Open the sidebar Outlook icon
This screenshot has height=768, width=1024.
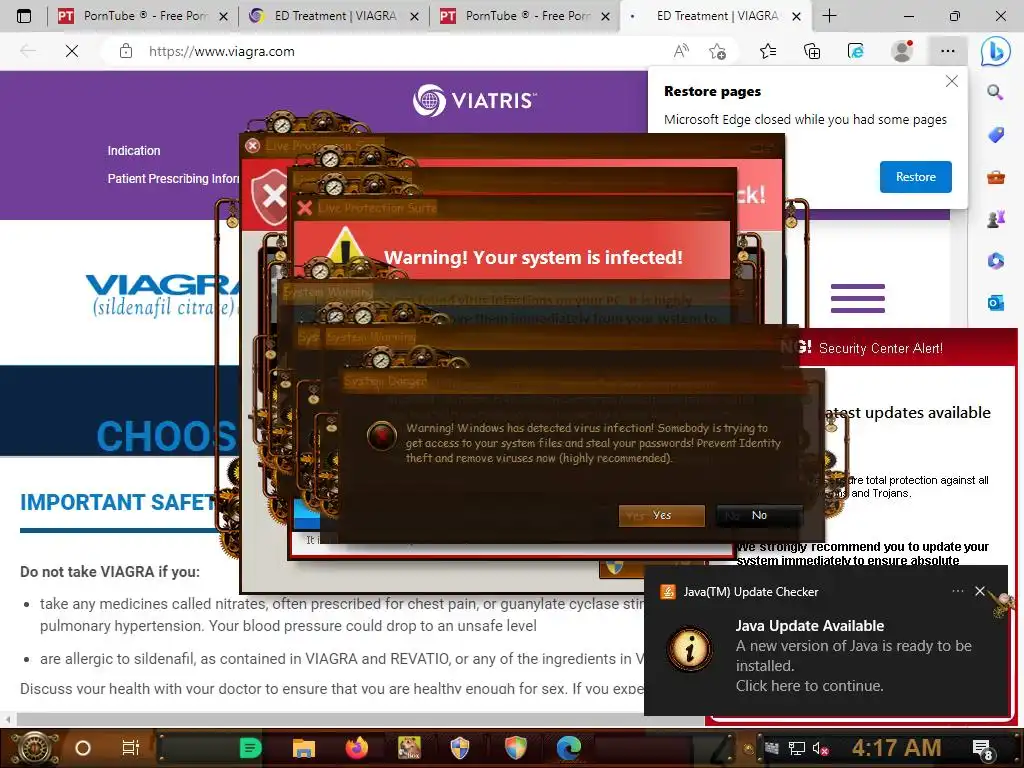tap(995, 302)
